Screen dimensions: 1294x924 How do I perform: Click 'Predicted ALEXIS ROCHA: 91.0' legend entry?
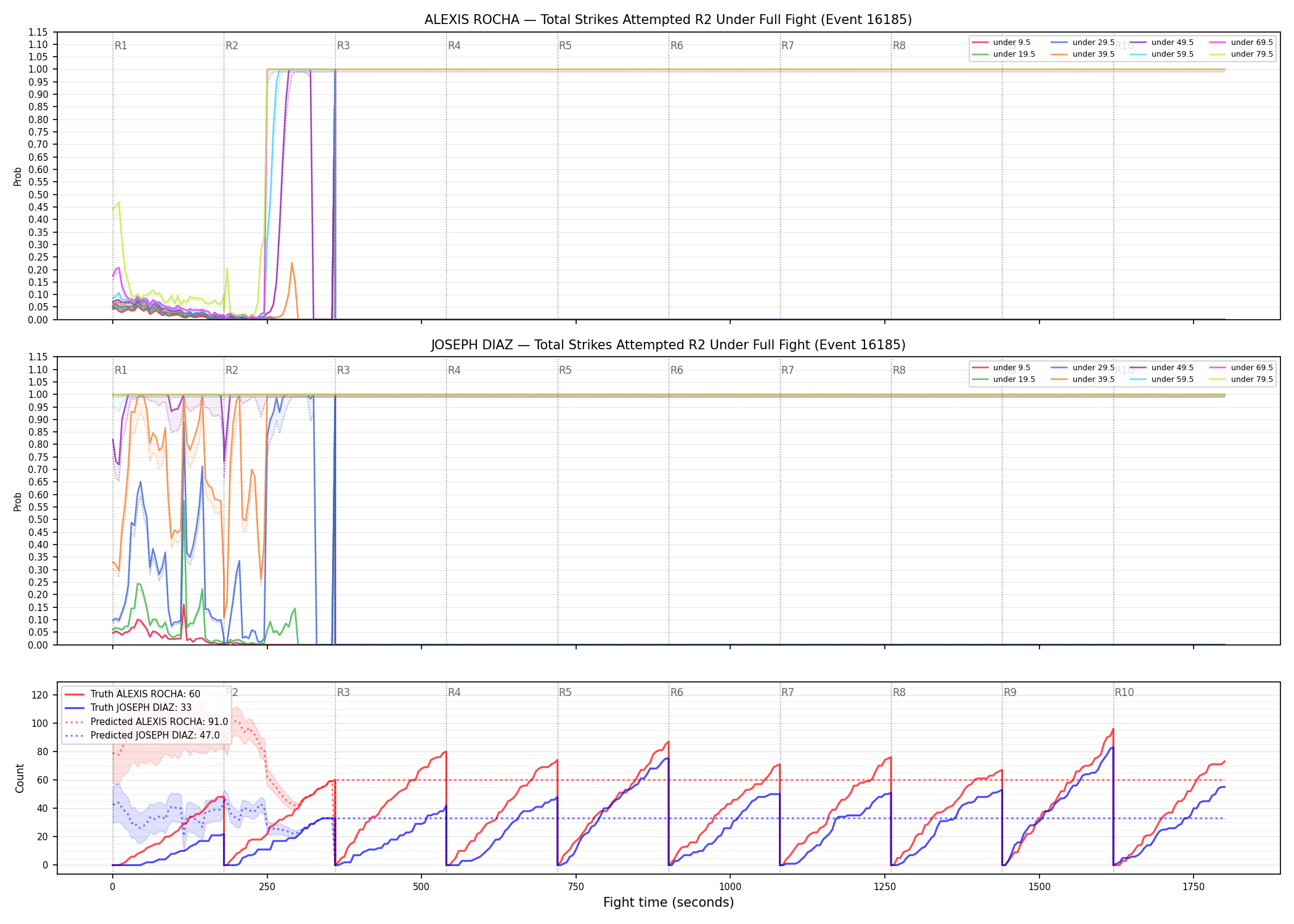[x=146, y=722]
